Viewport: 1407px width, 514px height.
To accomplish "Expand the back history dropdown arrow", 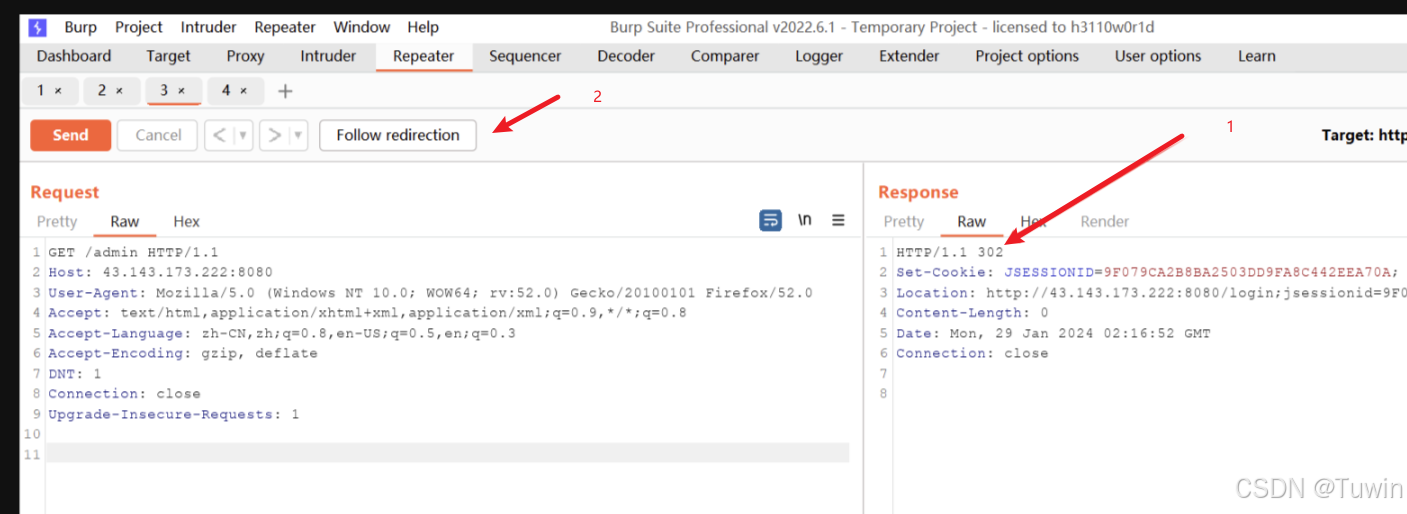I will [242, 135].
